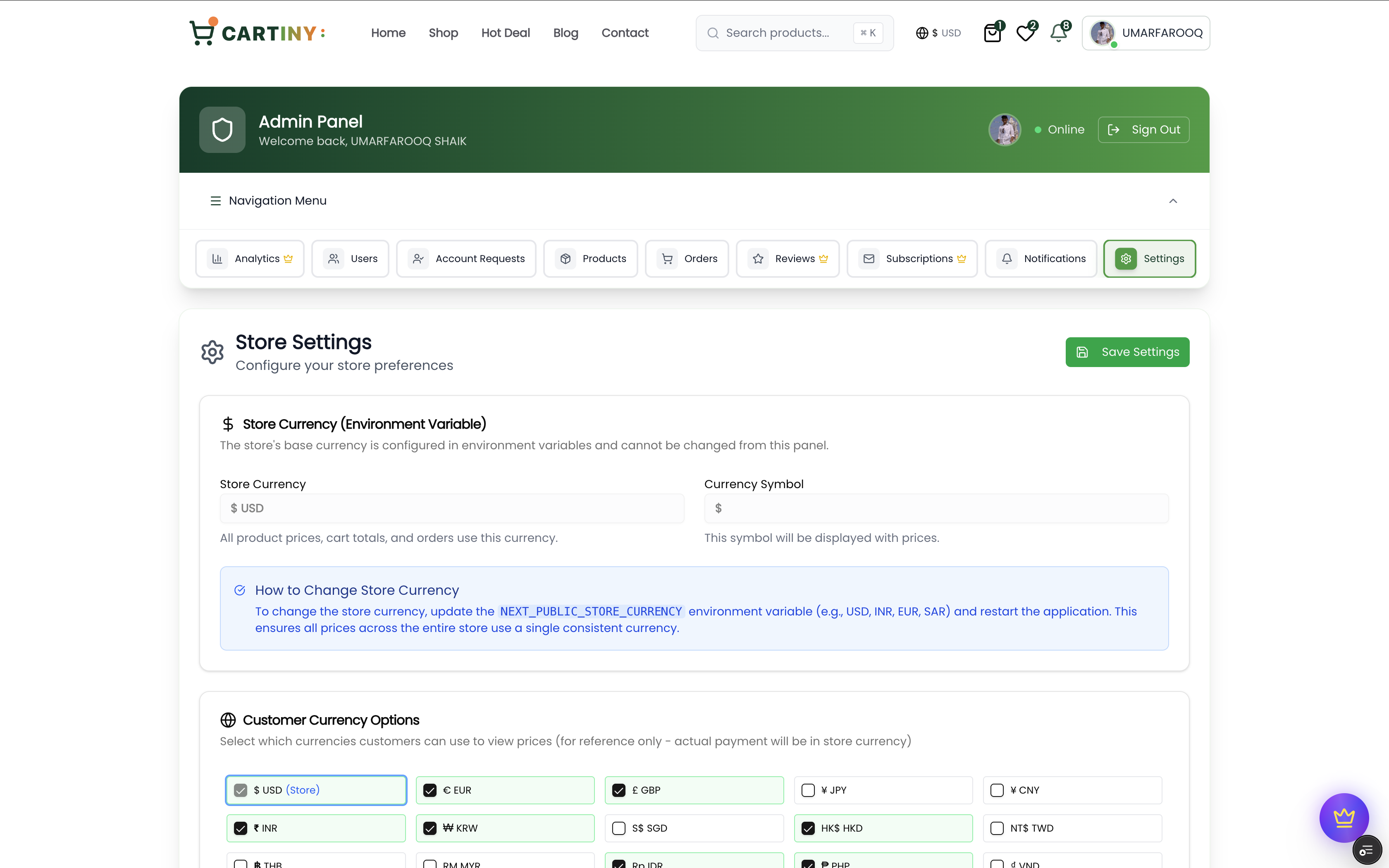Open the shopping bag cart icon
Screen dimensions: 1389x868
pyautogui.click(x=993, y=33)
